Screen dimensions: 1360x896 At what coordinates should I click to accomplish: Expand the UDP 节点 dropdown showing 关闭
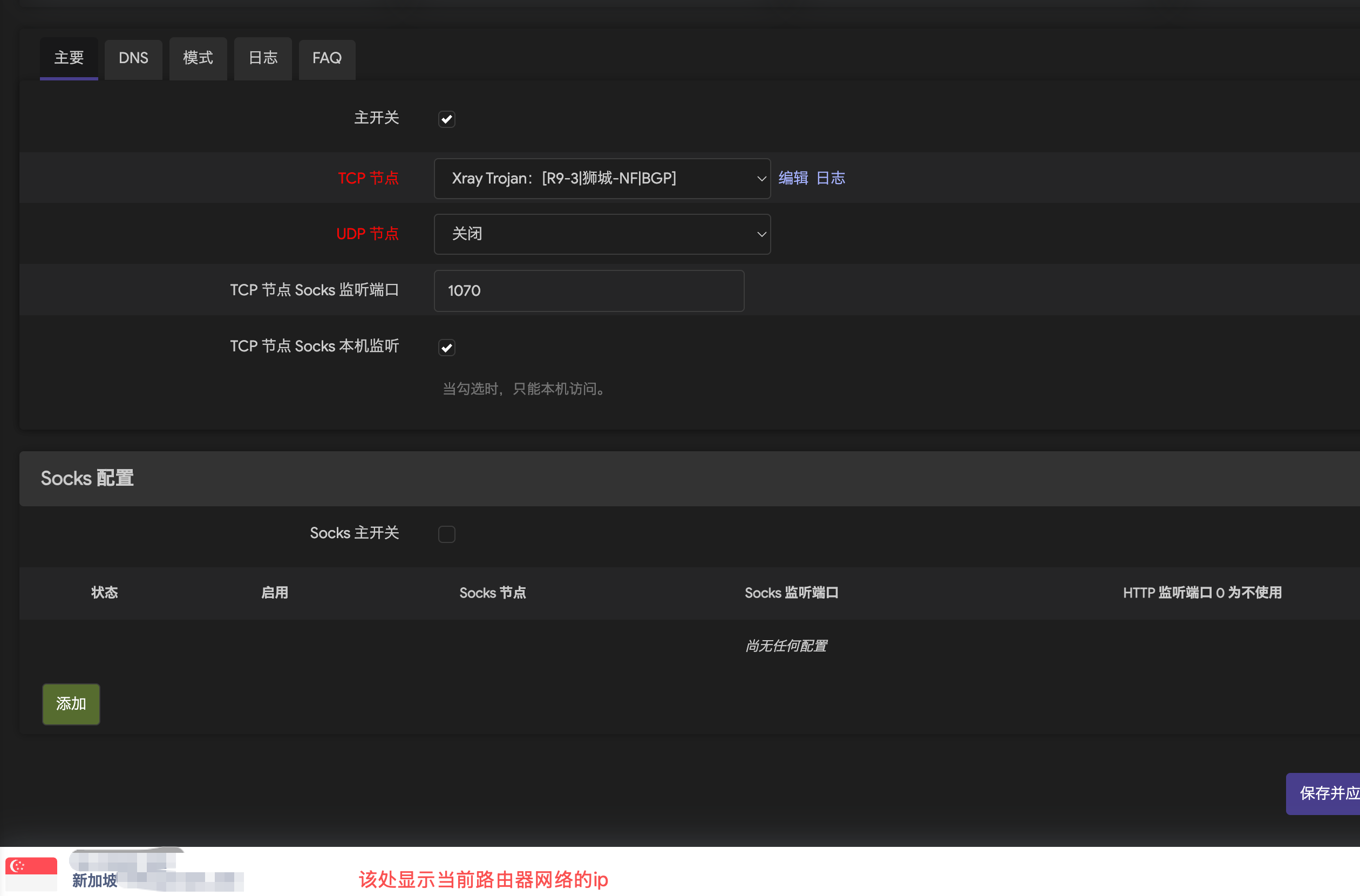pos(602,234)
